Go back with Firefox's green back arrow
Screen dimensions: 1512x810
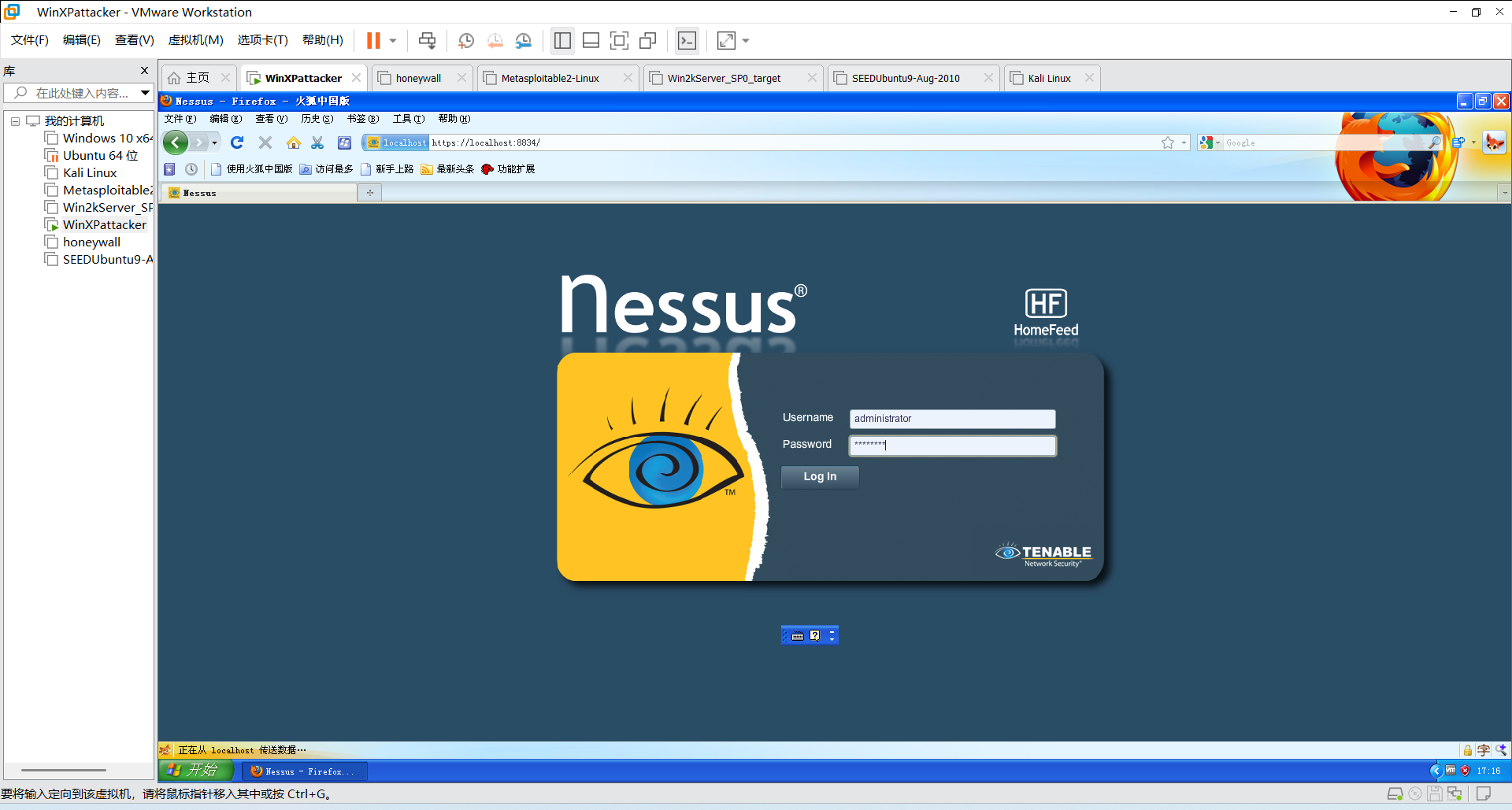click(176, 142)
